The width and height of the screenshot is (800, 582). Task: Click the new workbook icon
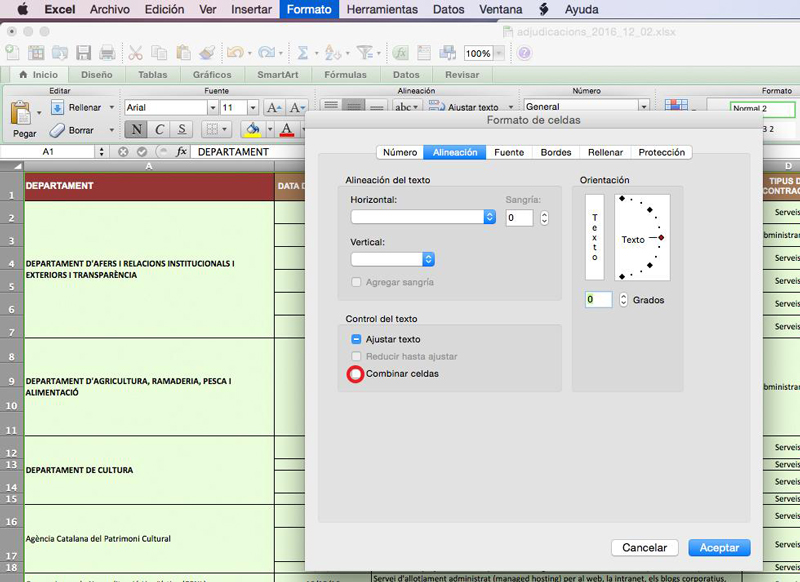[x=12, y=53]
